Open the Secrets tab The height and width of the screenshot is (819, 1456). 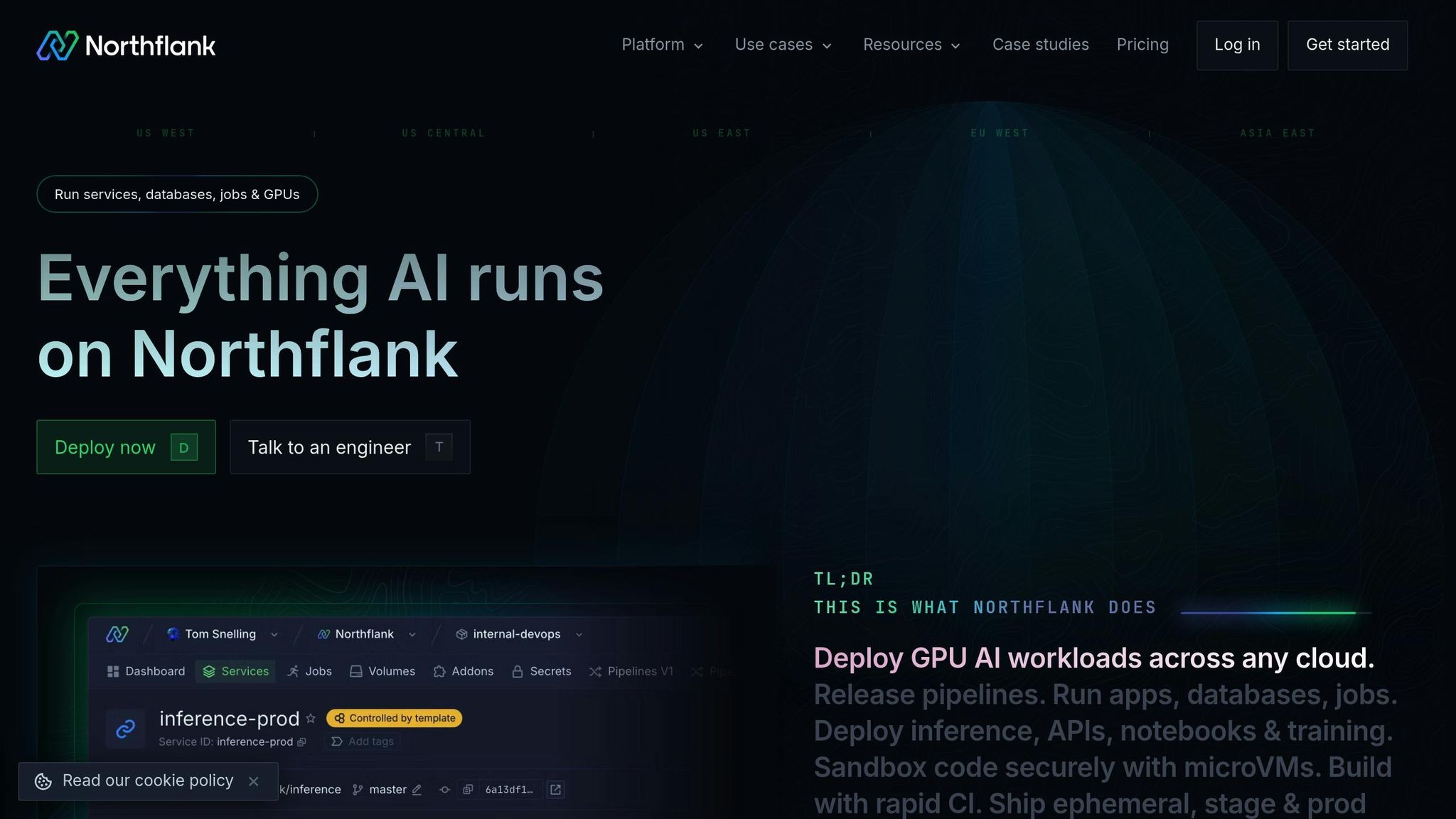coord(542,671)
